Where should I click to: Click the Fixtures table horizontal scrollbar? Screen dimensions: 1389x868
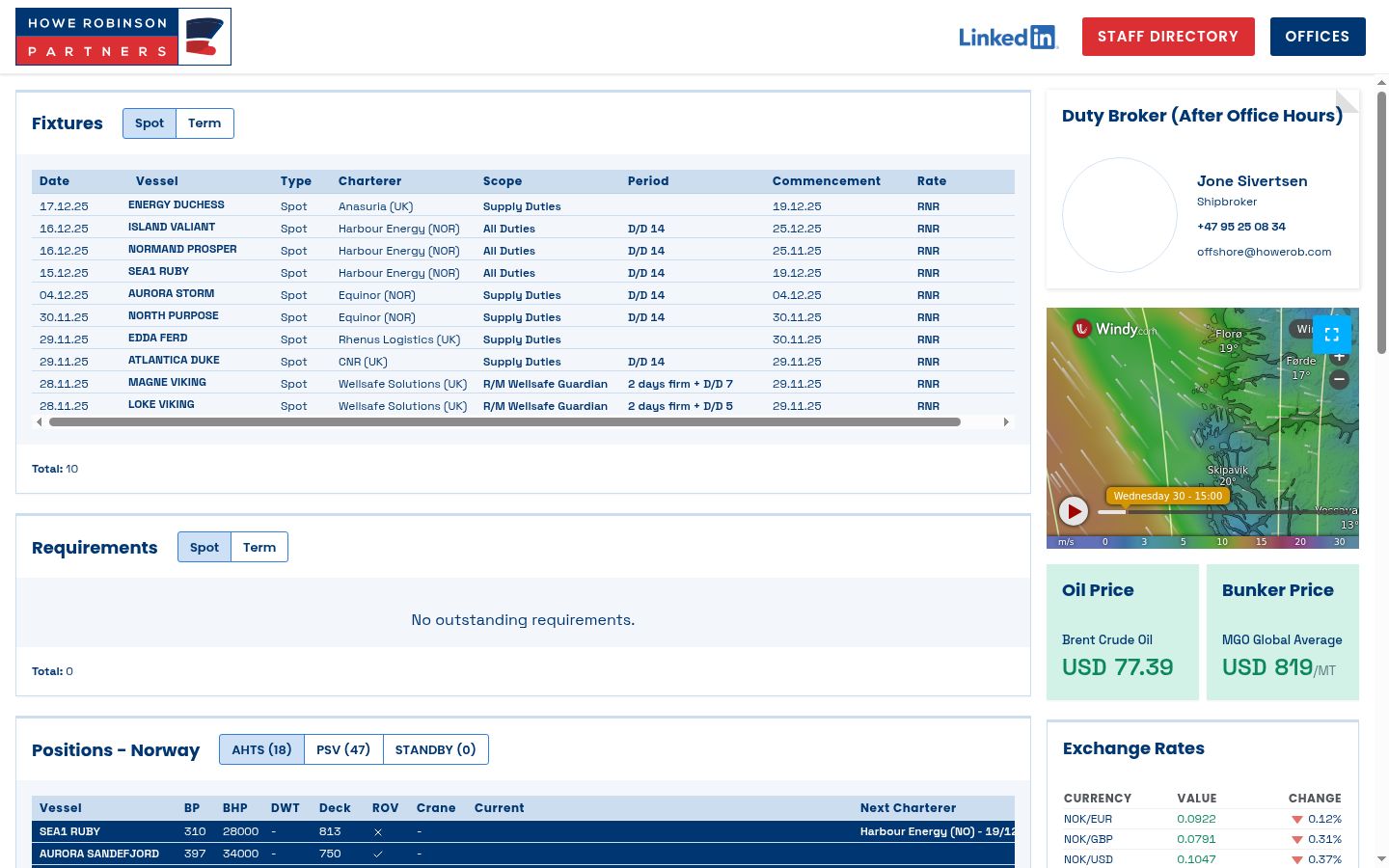coord(504,421)
